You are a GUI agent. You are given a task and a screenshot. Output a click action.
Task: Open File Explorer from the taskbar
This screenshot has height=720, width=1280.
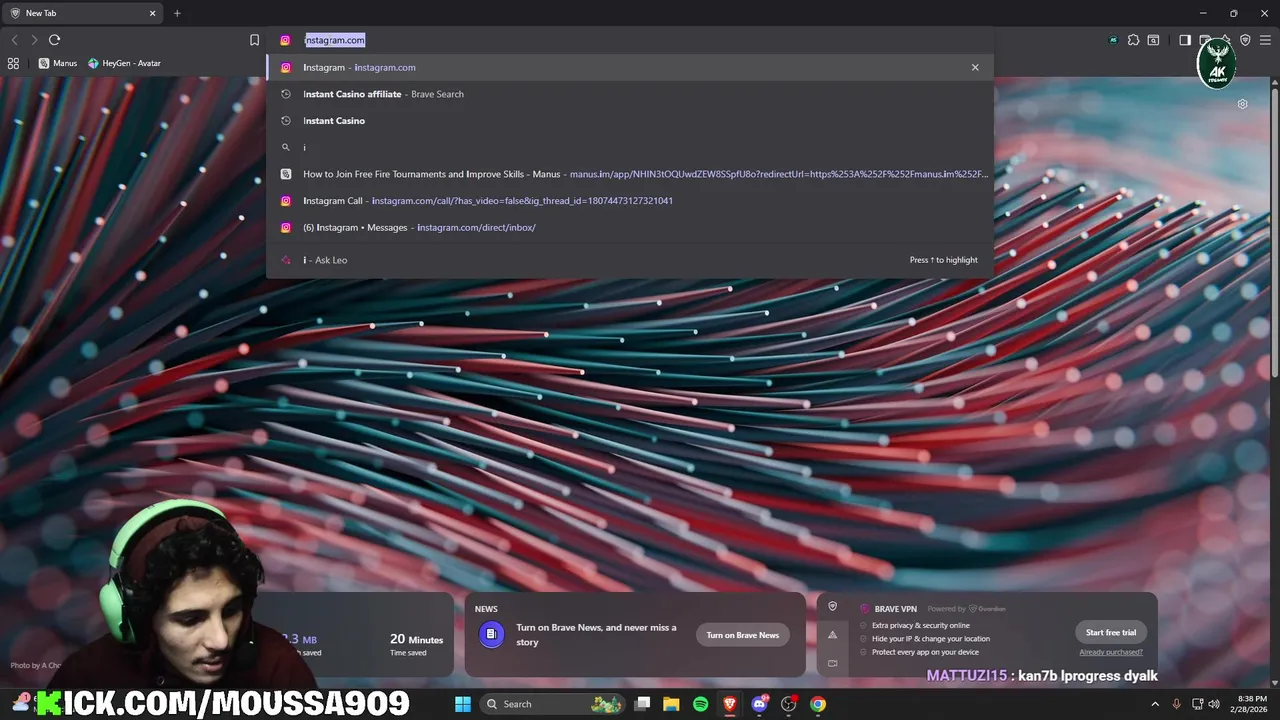(x=672, y=704)
